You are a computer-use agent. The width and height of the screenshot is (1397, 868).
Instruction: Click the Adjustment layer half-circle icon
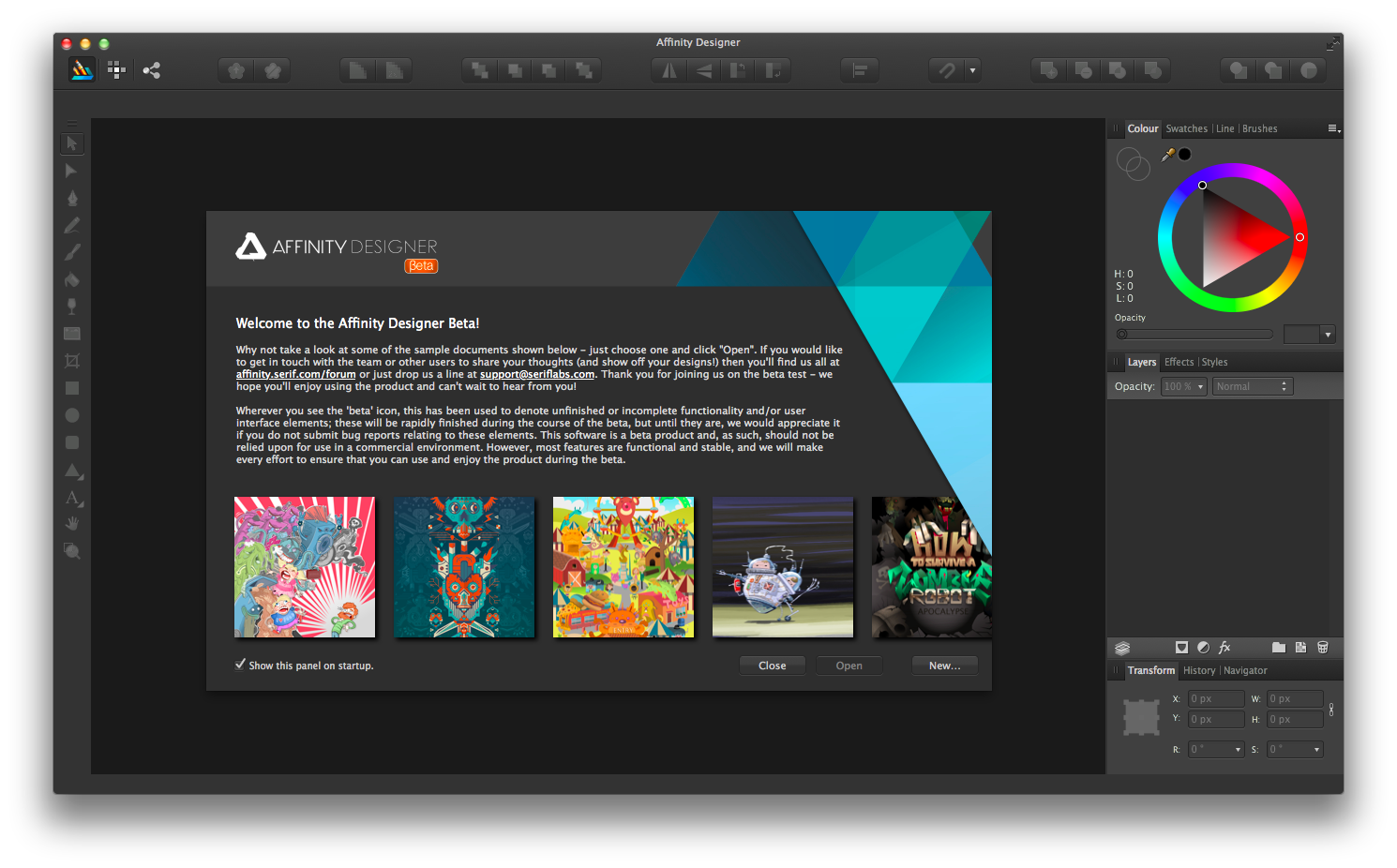coord(1203,647)
